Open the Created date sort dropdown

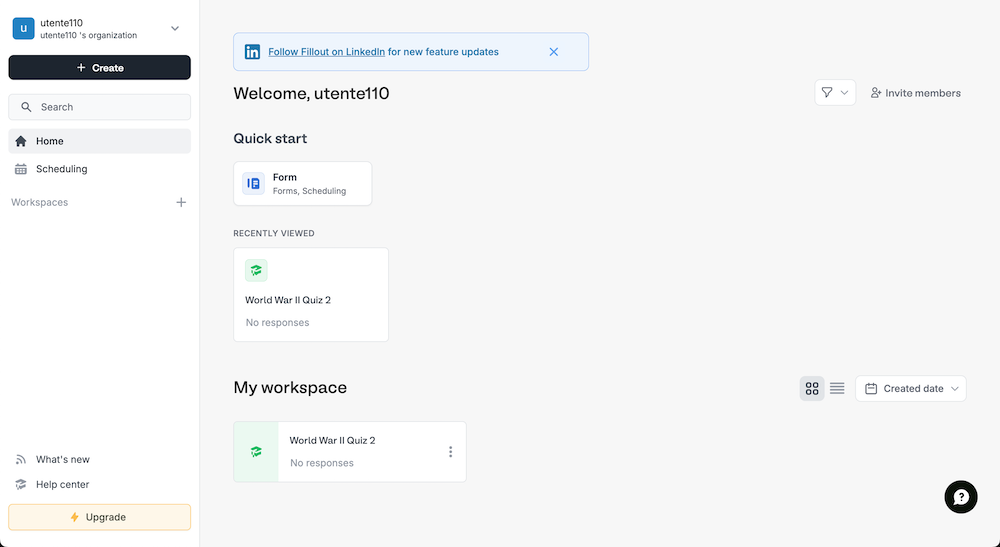pos(911,388)
